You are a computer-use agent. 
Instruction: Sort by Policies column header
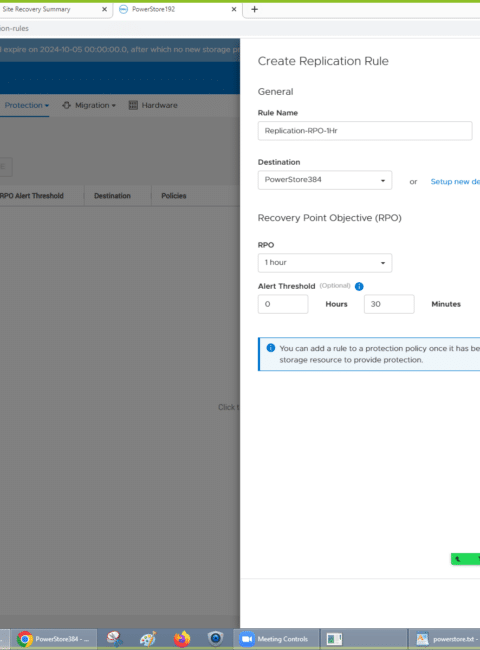coord(174,196)
